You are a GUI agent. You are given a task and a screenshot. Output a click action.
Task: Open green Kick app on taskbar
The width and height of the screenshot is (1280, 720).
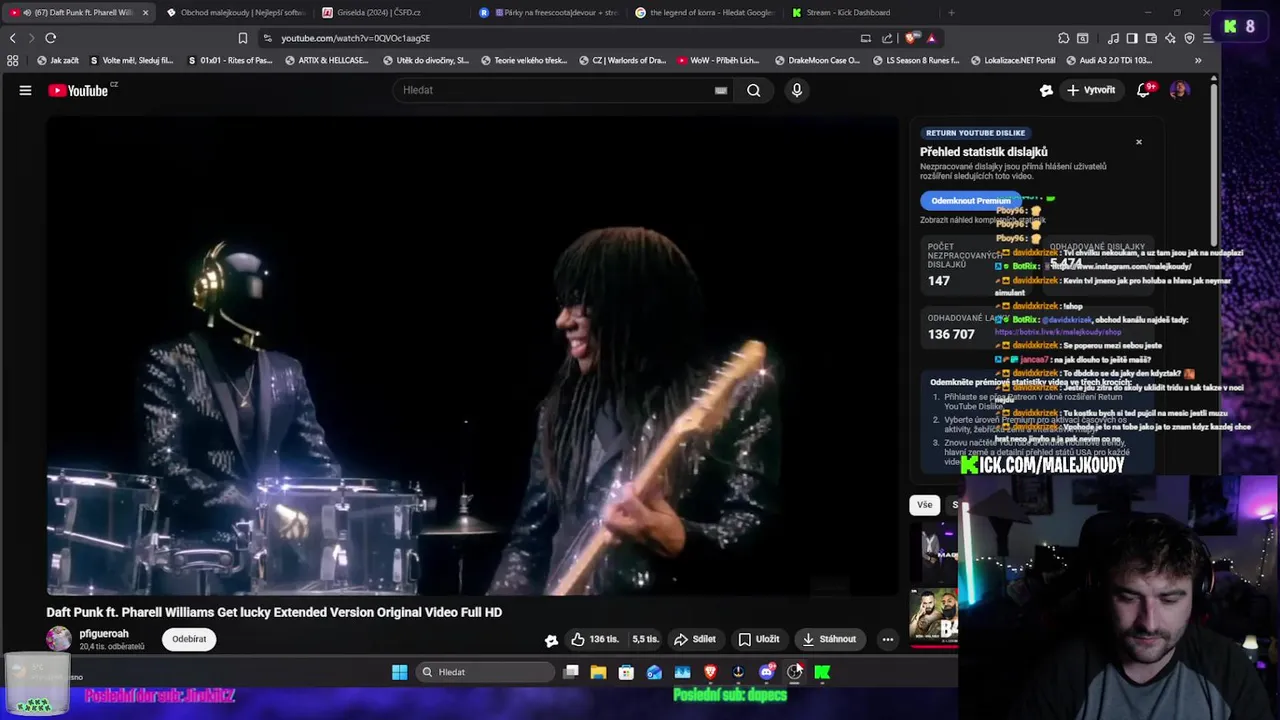click(x=822, y=672)
